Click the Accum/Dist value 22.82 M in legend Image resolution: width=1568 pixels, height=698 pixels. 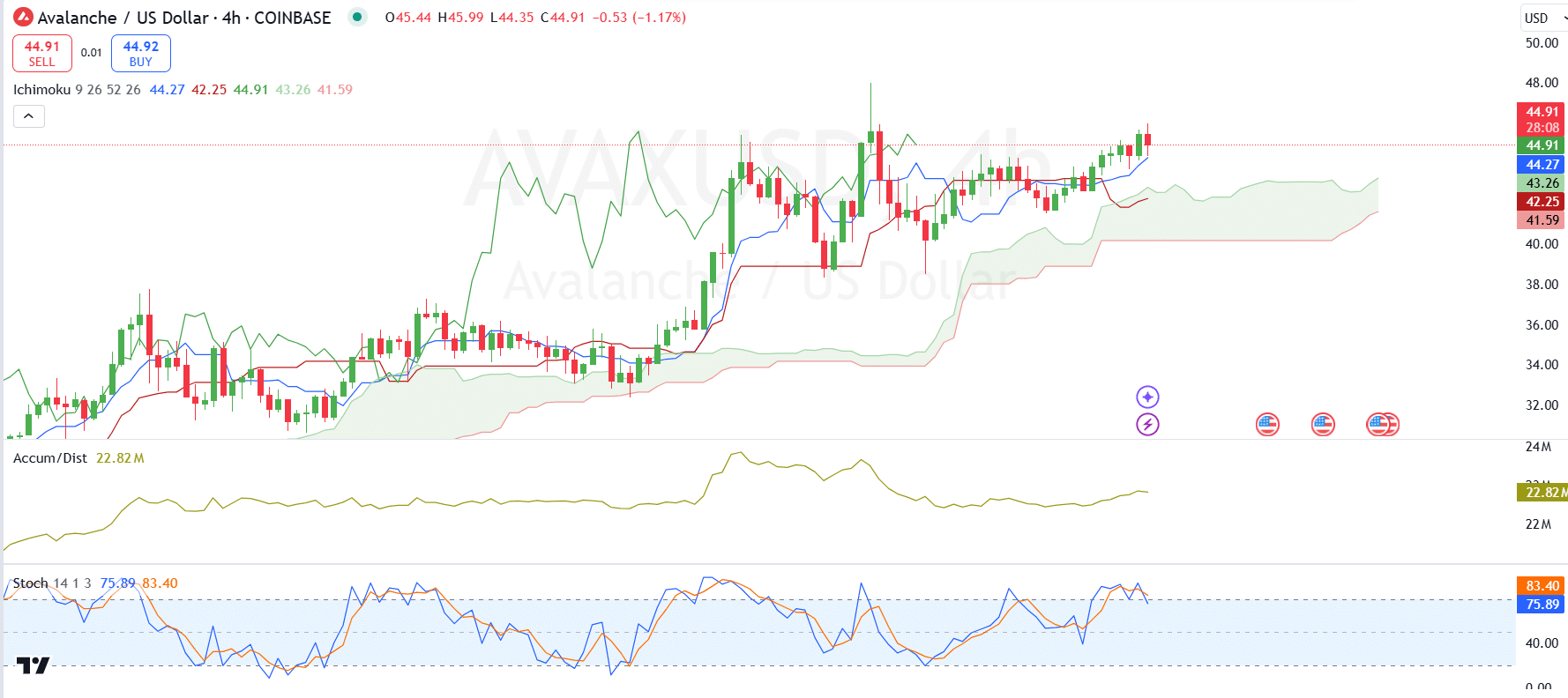point(120,458)
